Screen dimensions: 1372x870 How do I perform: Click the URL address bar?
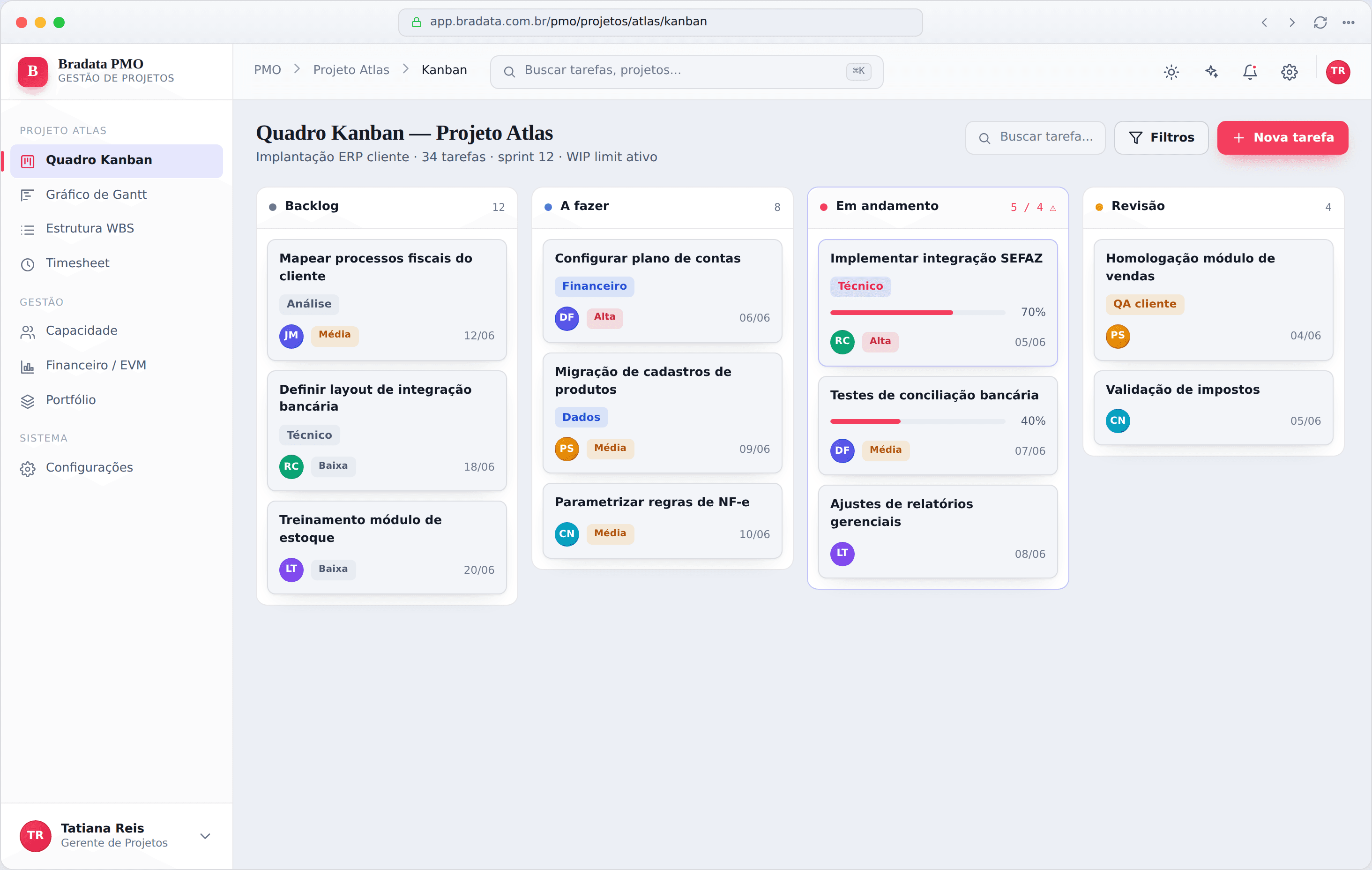tap(660, 22)
